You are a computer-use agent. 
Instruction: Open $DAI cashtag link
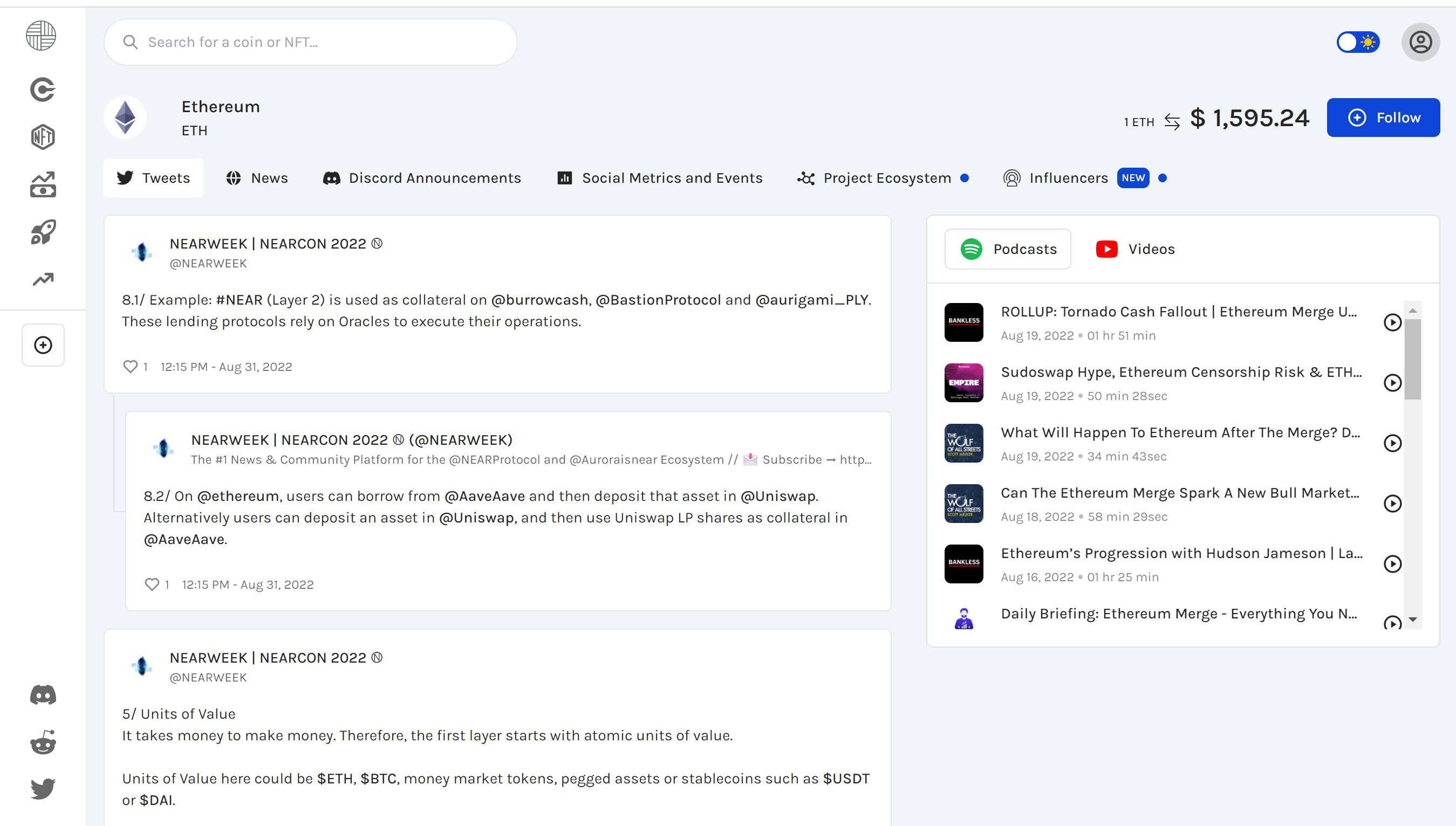[x=156, y=801]
